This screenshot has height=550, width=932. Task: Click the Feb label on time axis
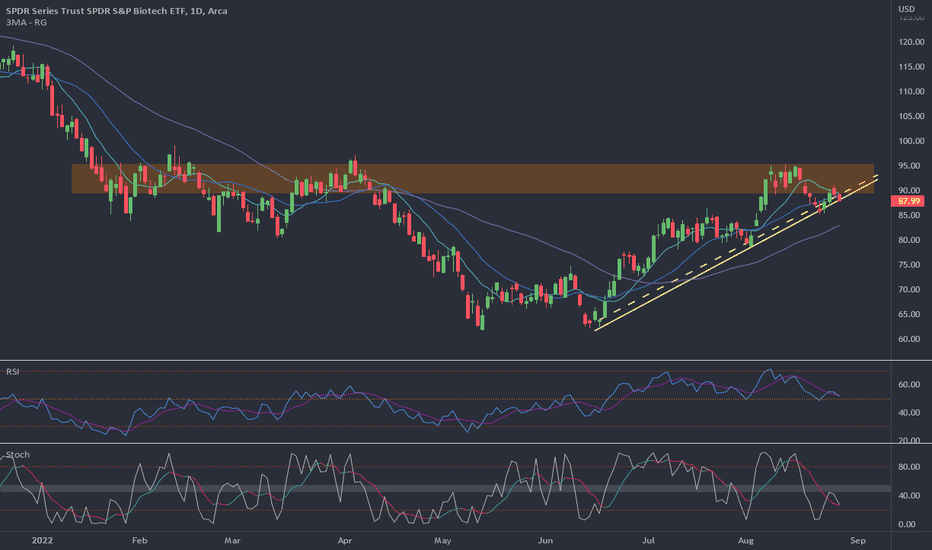tap(139, 540)
